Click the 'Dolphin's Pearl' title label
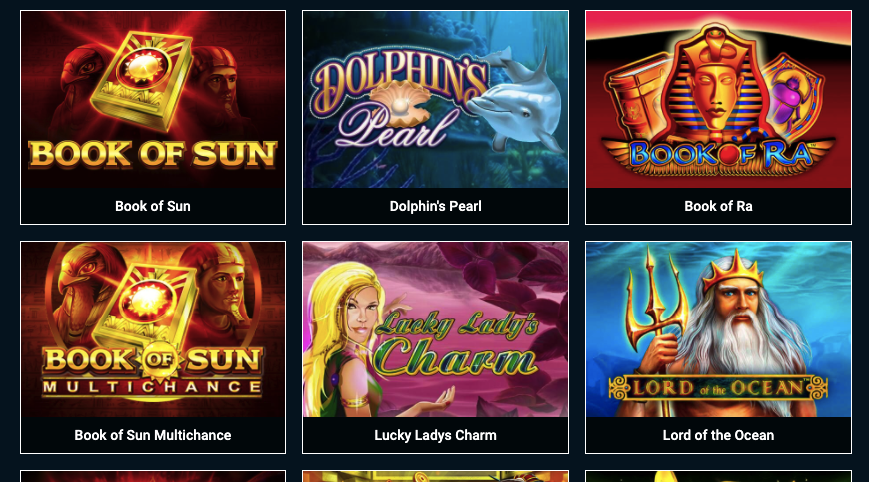 pos(436,206)
